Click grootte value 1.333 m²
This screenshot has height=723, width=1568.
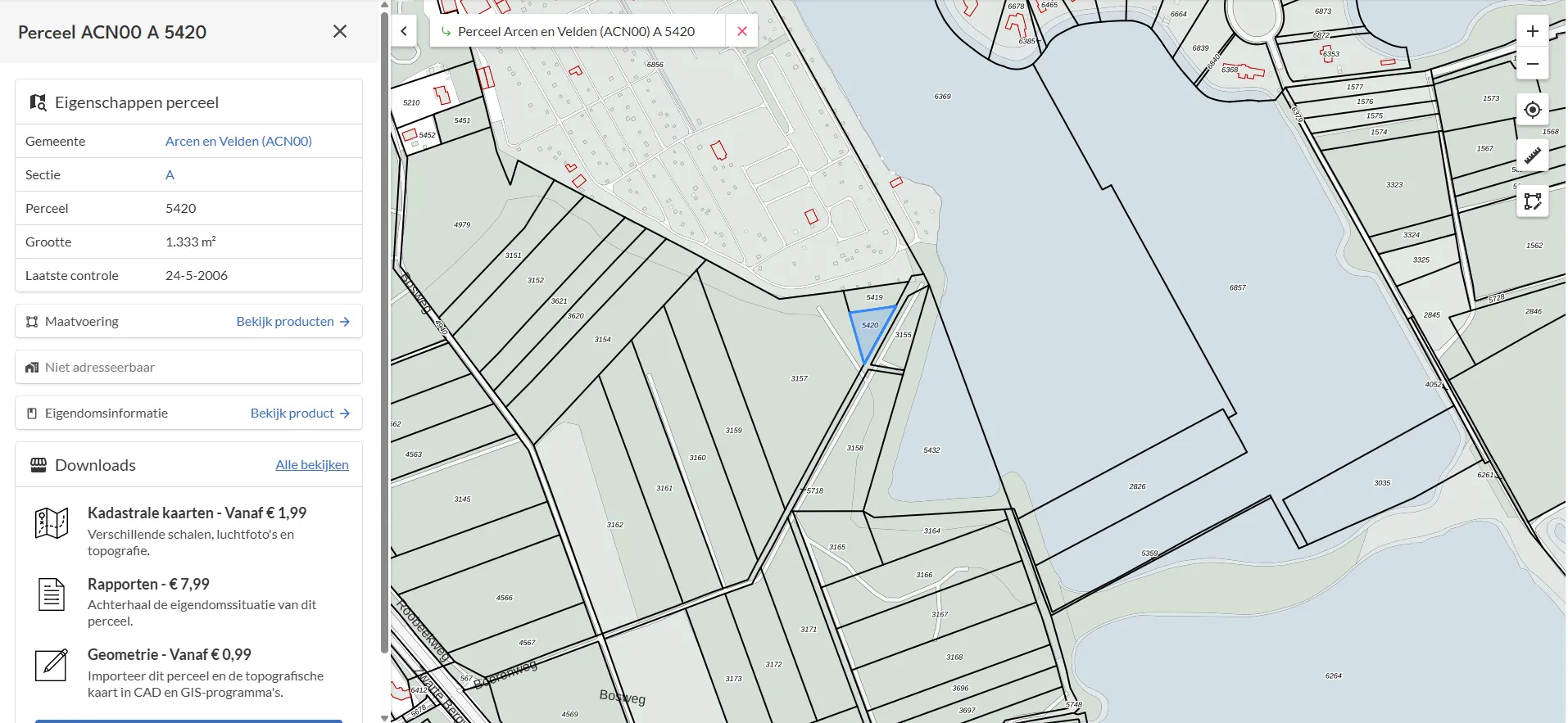tap(191, 242)
